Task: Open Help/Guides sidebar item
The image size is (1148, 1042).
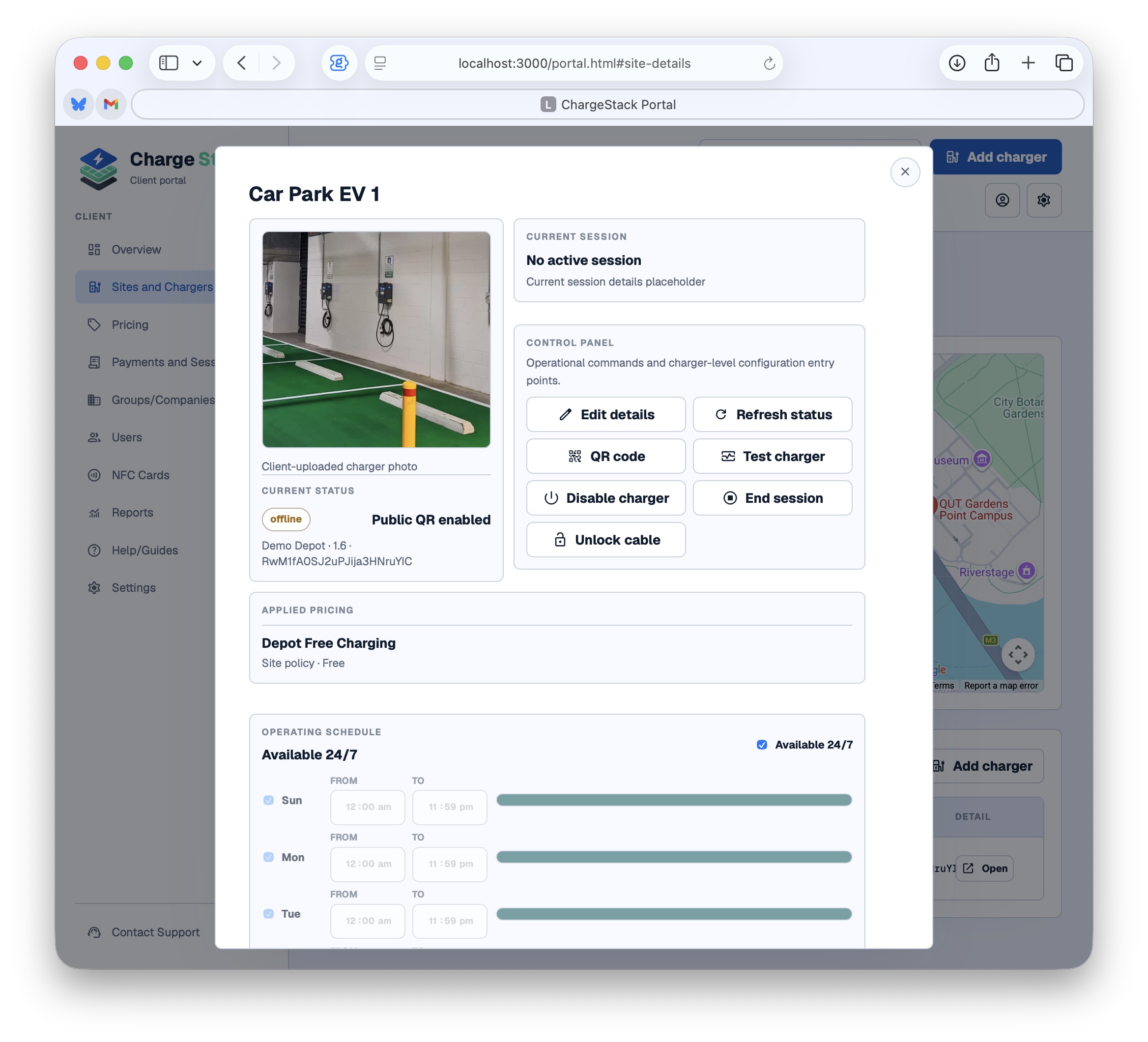Action: click(x=144, y=550)
